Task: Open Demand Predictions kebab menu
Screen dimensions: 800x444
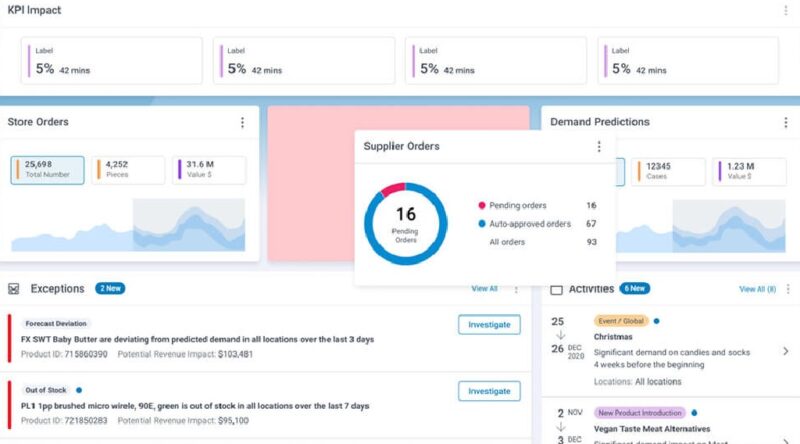Action: pos(783,122)
